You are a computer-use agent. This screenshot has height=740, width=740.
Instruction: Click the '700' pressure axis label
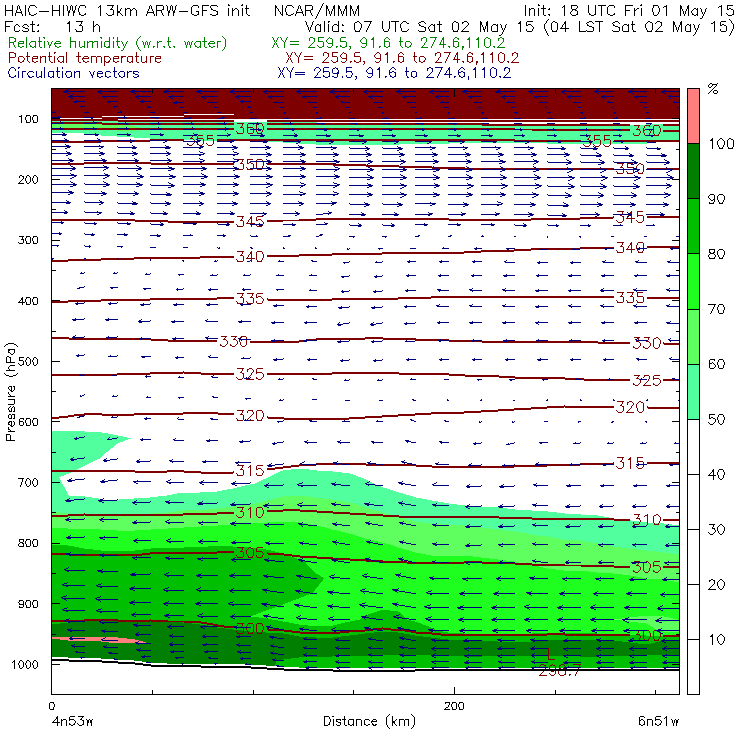[x=28, y=482]
